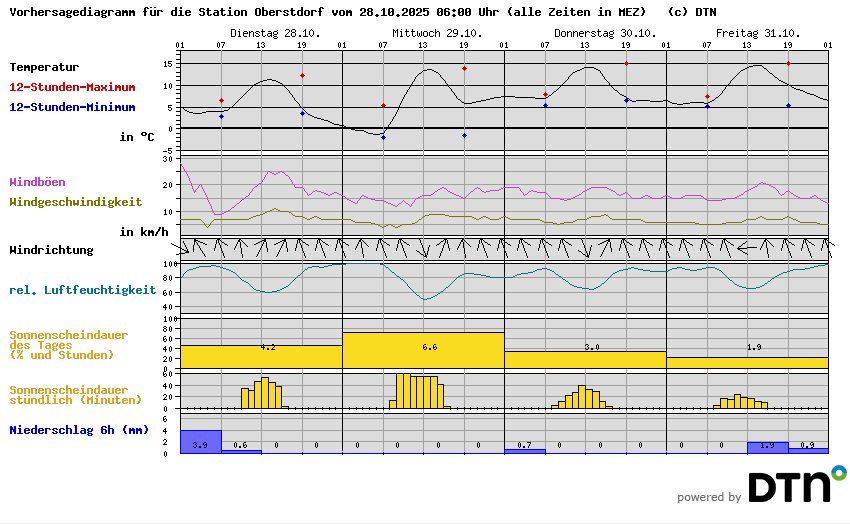Image resolution: width=850 pixels, height=524 pixels.
Task: Click the Windrichtung row label
Action: 51,250
